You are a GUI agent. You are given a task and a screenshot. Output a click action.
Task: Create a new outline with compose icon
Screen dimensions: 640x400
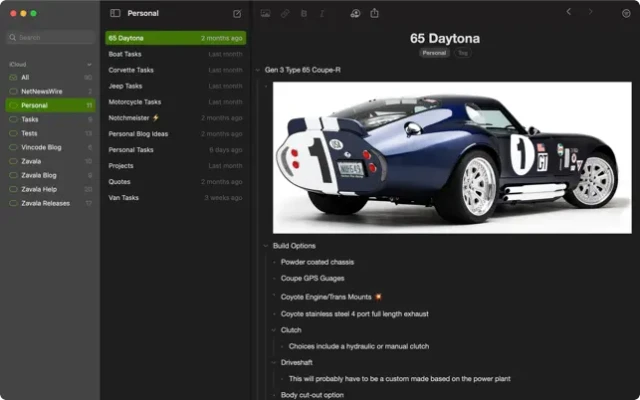click(236, 14)
